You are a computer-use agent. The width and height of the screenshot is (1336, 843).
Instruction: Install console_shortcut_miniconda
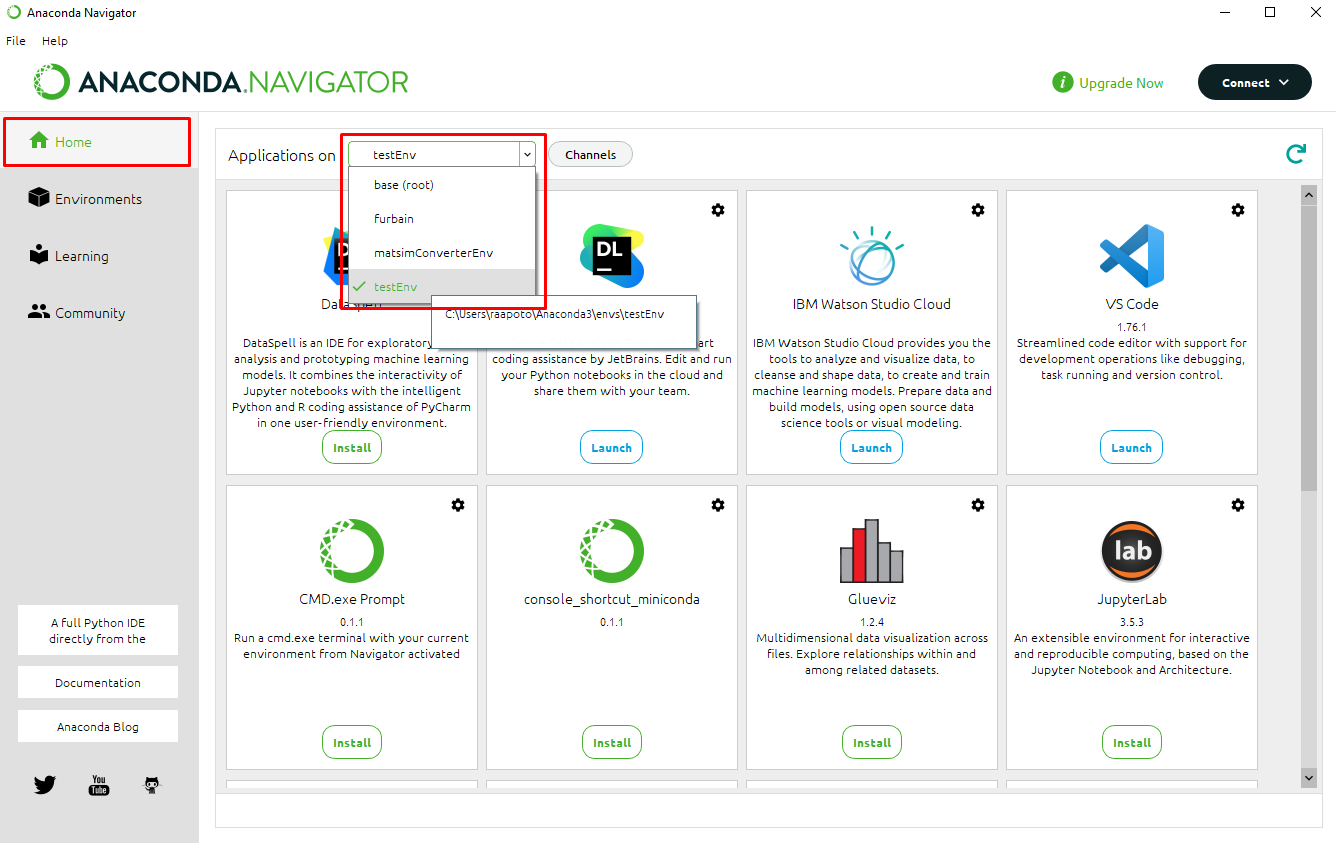(612, 743)
